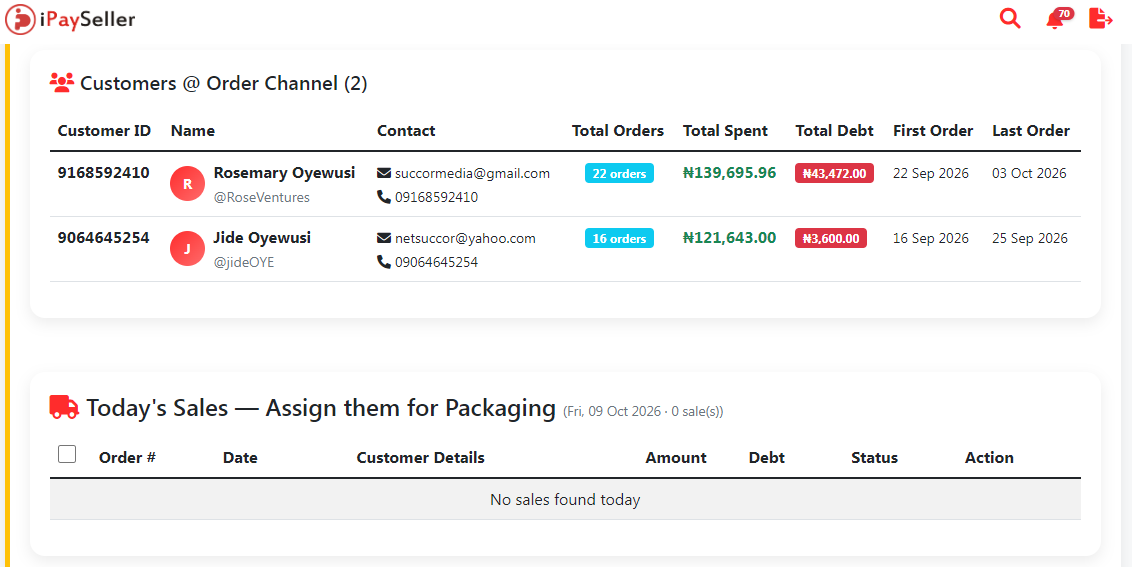The width and height of the screenshot is (1132, 567).
Task: Click the Total Debt column header
Action: point(835,131)
